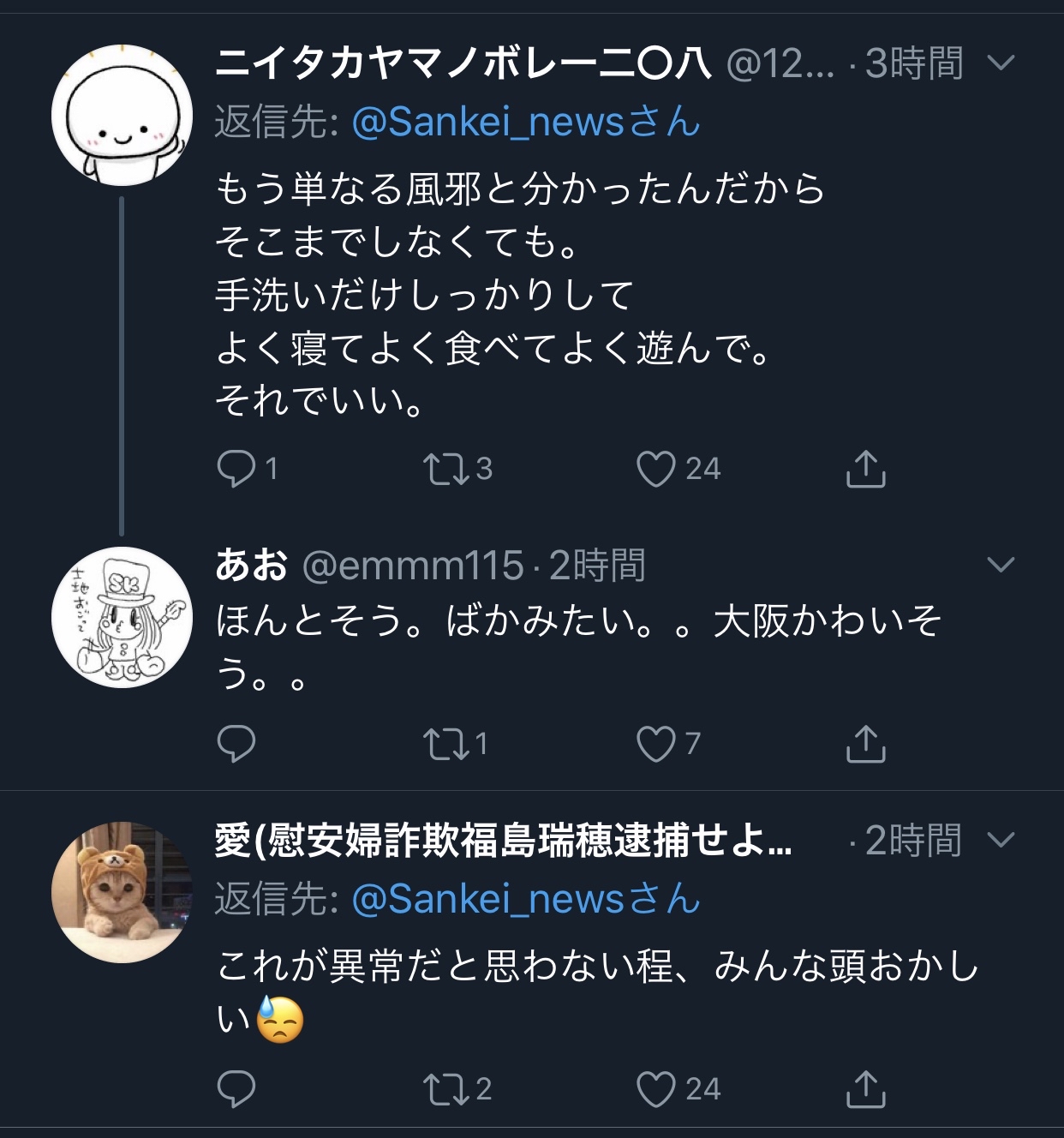The height and width of the screenshot is (1138, 1064).
Task: Like the これが異常だと思わない tweet
Action: point(656,1089)
